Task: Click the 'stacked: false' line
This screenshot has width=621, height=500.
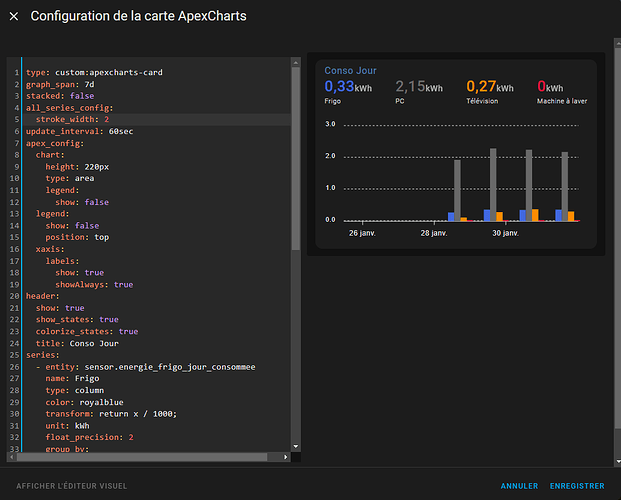Action: pos(60,96)
